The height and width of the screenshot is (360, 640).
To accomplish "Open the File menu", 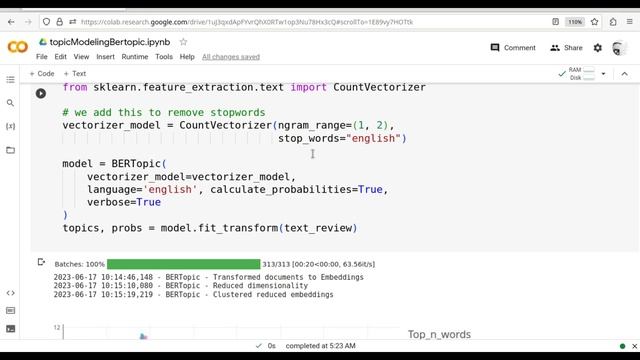I will pyautogui.click(x=42, y=57).
